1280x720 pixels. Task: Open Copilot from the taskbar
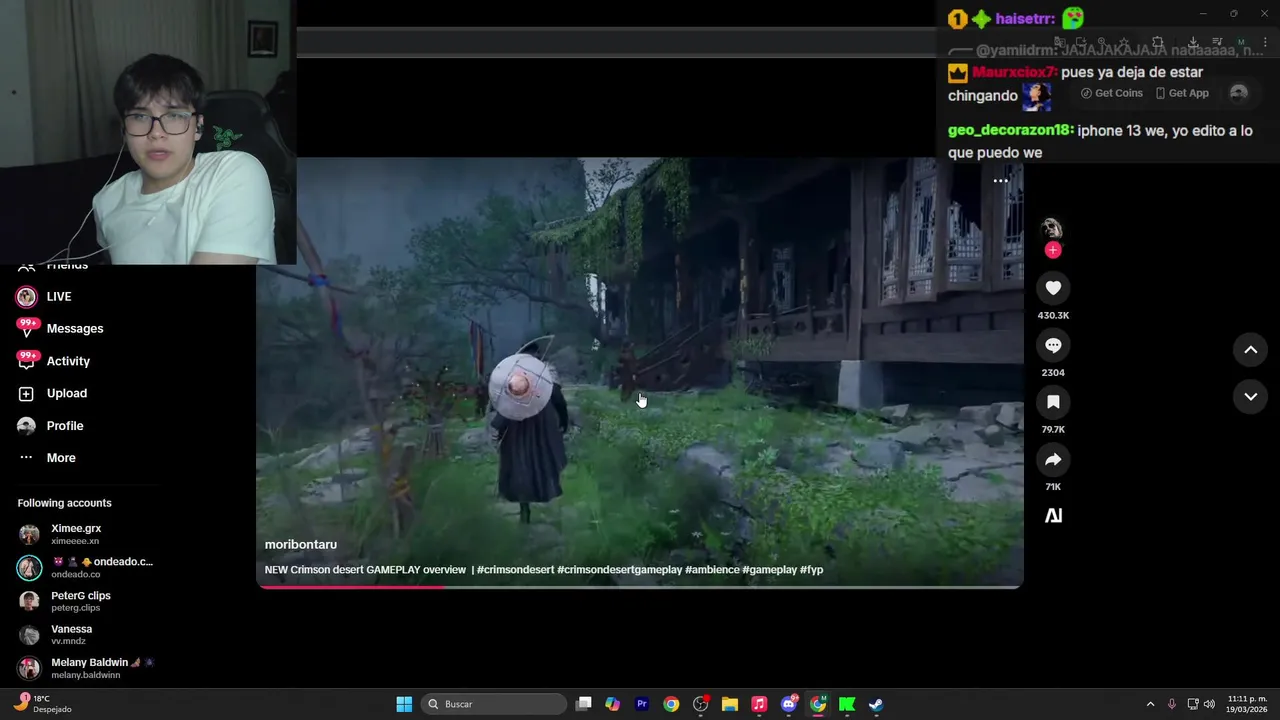point(613,704)
